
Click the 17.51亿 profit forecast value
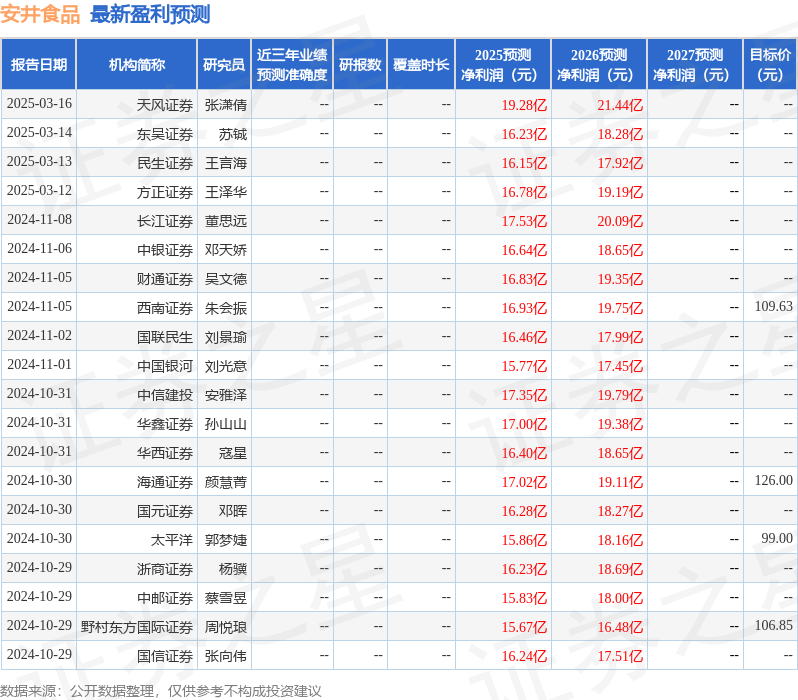(620, 656)
